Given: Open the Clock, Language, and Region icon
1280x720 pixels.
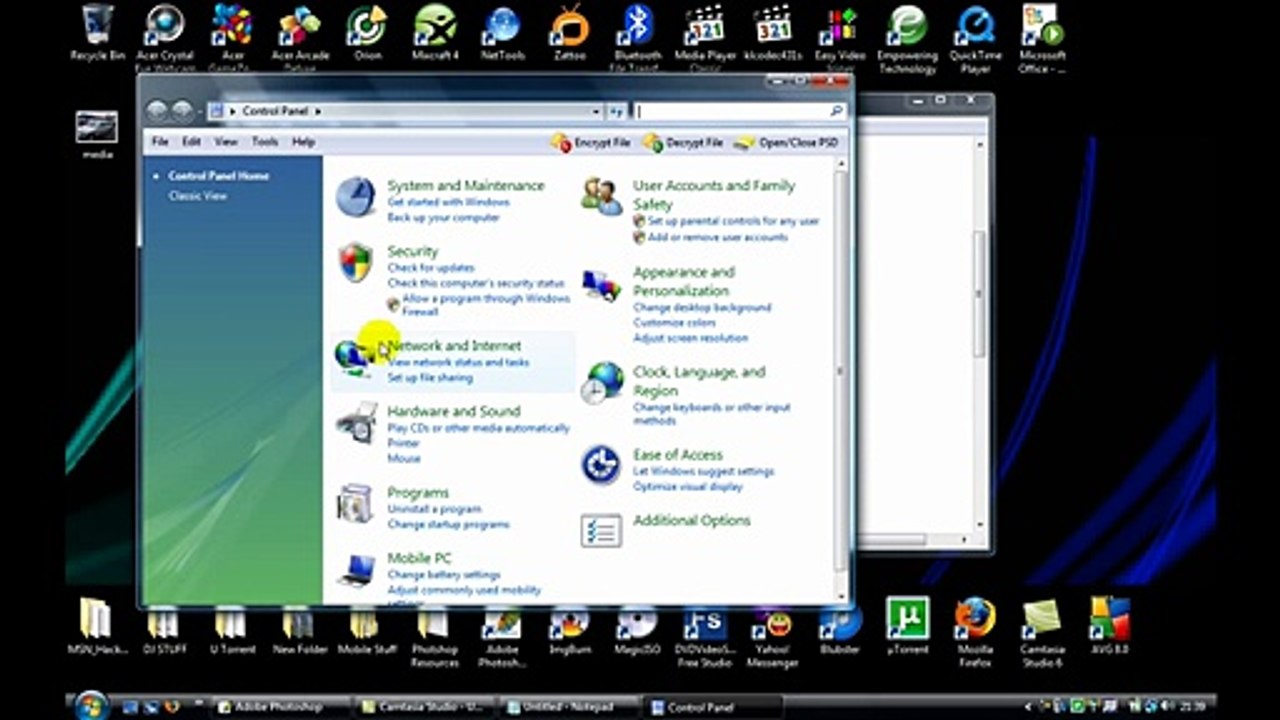Looking at the screenshot, I should (602, 382).
